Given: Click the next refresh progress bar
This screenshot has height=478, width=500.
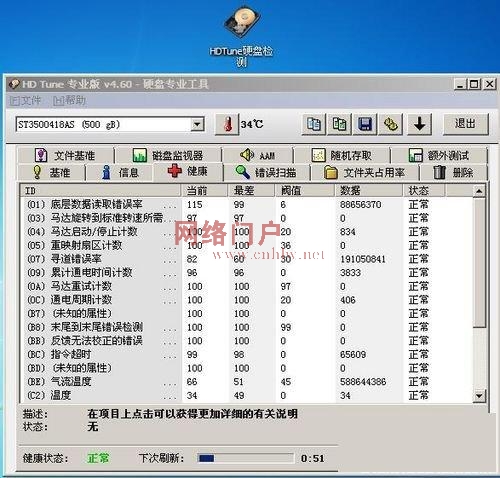Looking at the screenshot, I should click(246, 458).
